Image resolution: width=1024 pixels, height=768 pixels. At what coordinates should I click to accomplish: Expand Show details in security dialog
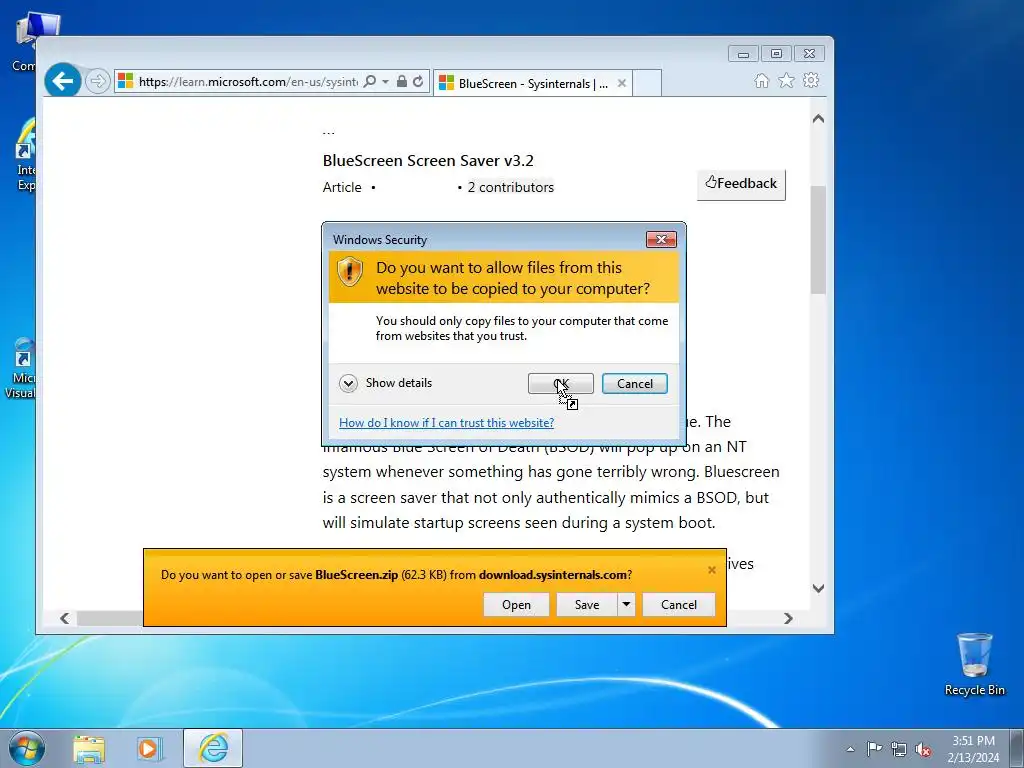click(386, 383)
